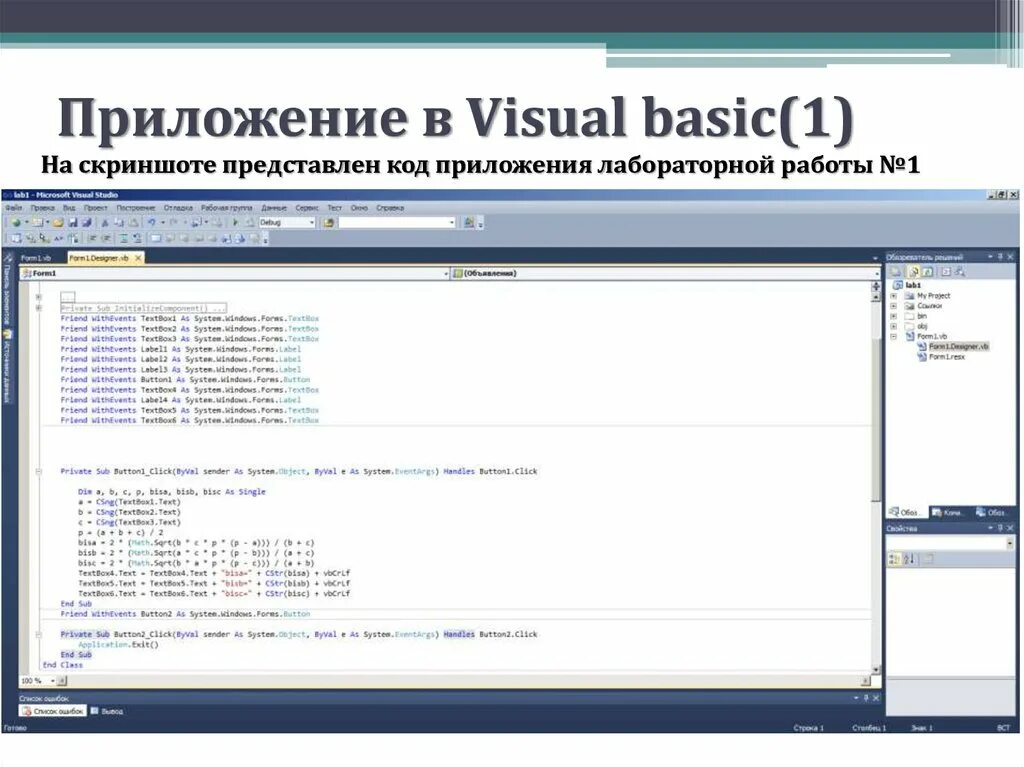Toggle auto-hide pin on Список ошибок panel
This screenshot has width=1024, height=767.
866,698
